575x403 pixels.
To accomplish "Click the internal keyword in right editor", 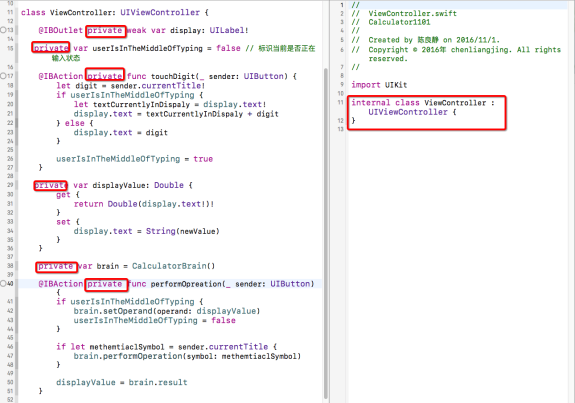I will coord(371,103).
